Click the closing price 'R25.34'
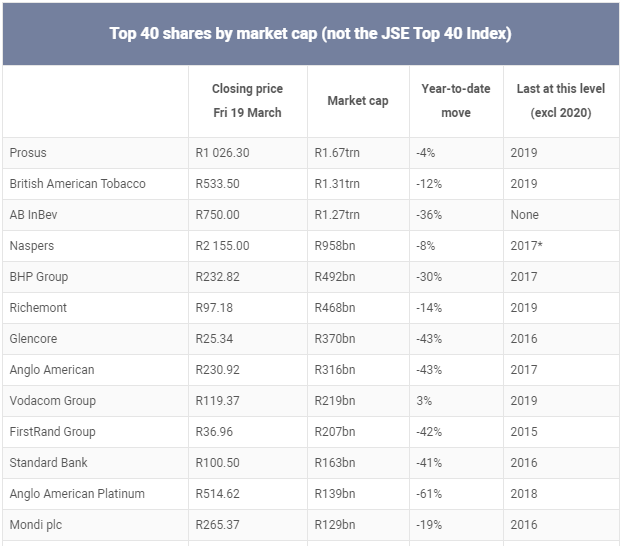623x546 pixels. pyautogui.click(x=214, y=339)
